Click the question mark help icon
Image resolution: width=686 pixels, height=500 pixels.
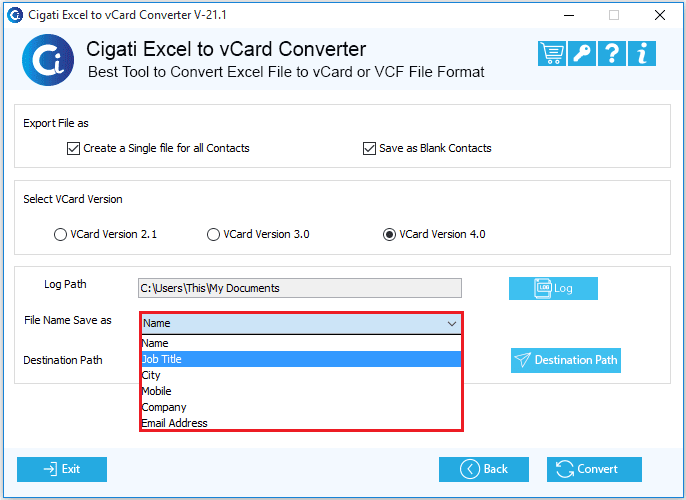tap(612, 53)
